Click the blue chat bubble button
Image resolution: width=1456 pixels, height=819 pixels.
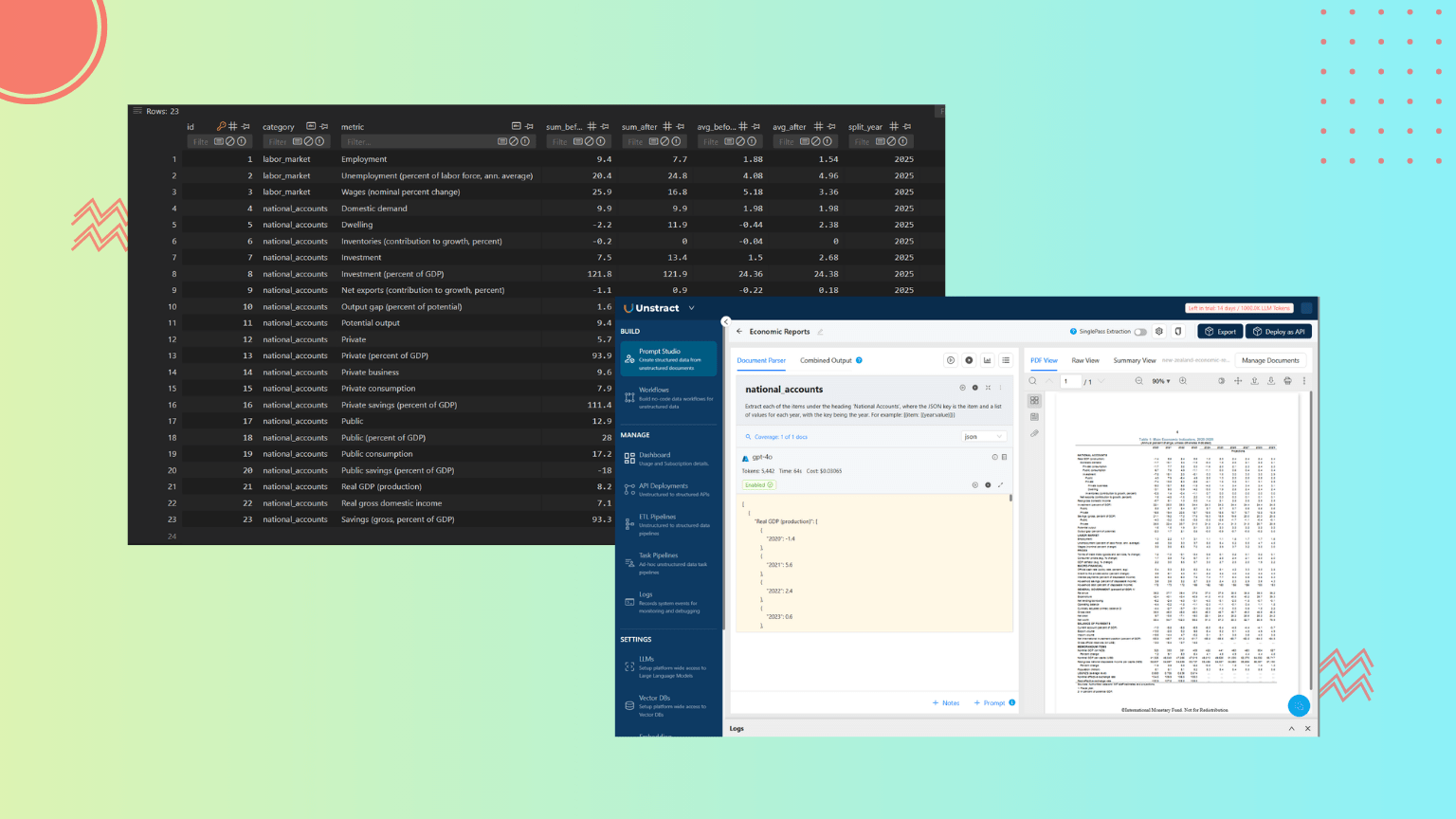(1299, 705)
